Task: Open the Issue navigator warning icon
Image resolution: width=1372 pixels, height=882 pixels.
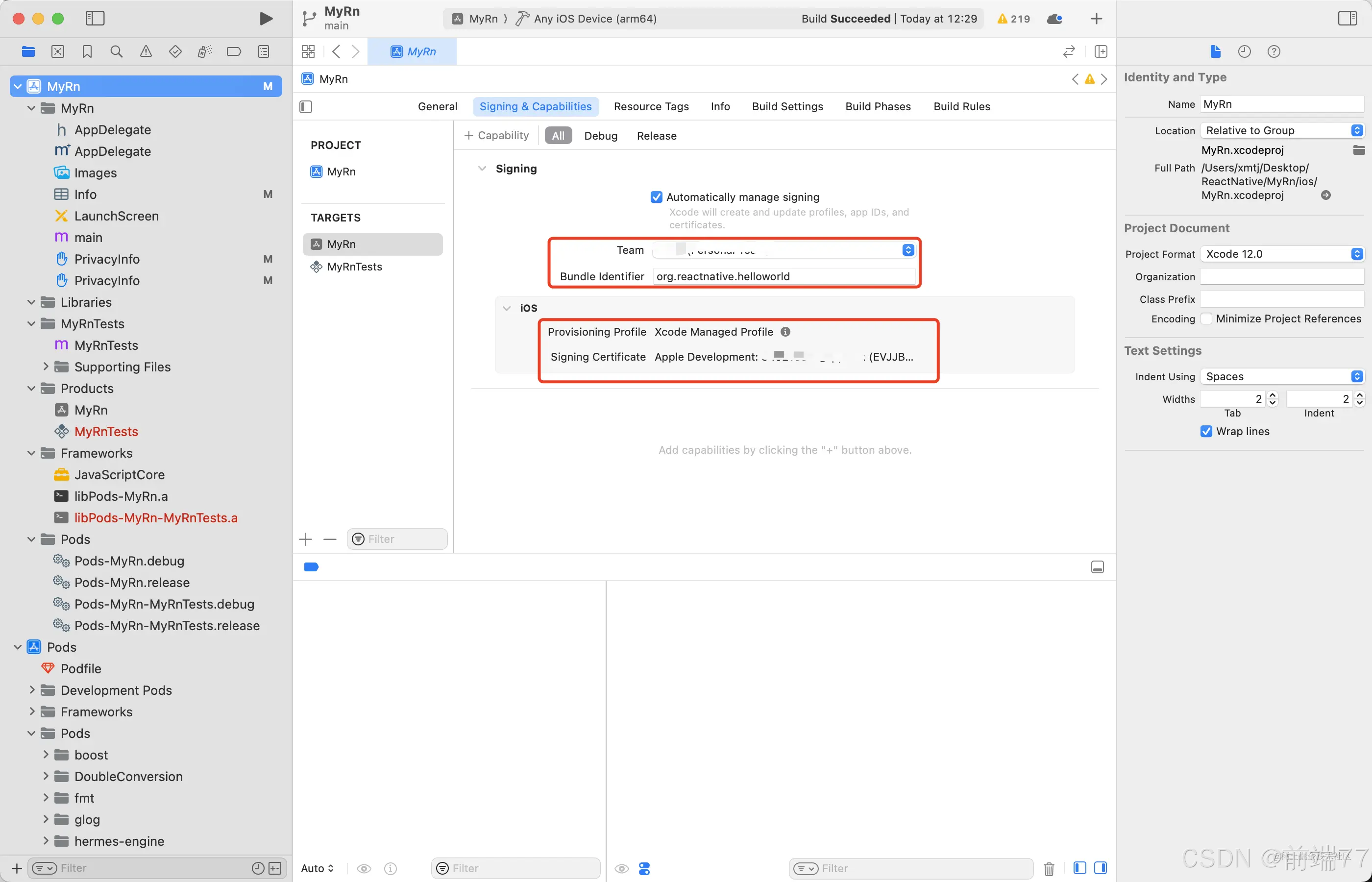Action: coord(146,51)
